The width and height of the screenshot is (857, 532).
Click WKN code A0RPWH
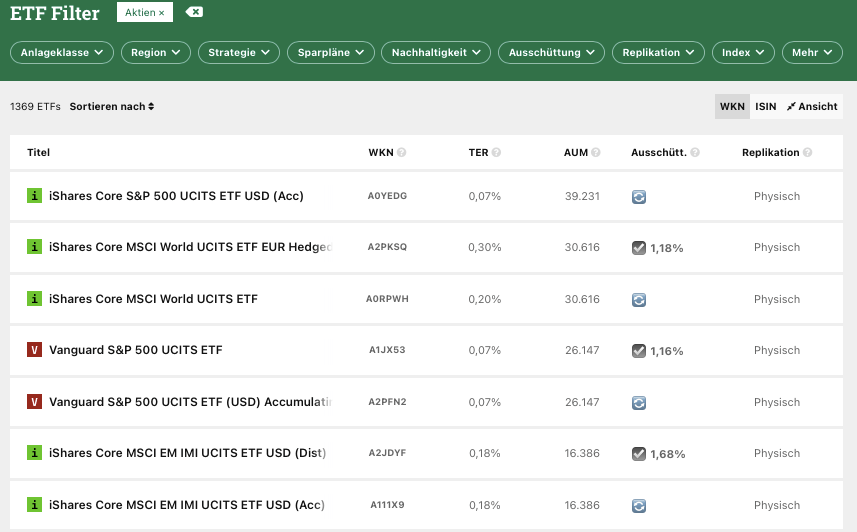click(387, 299)
